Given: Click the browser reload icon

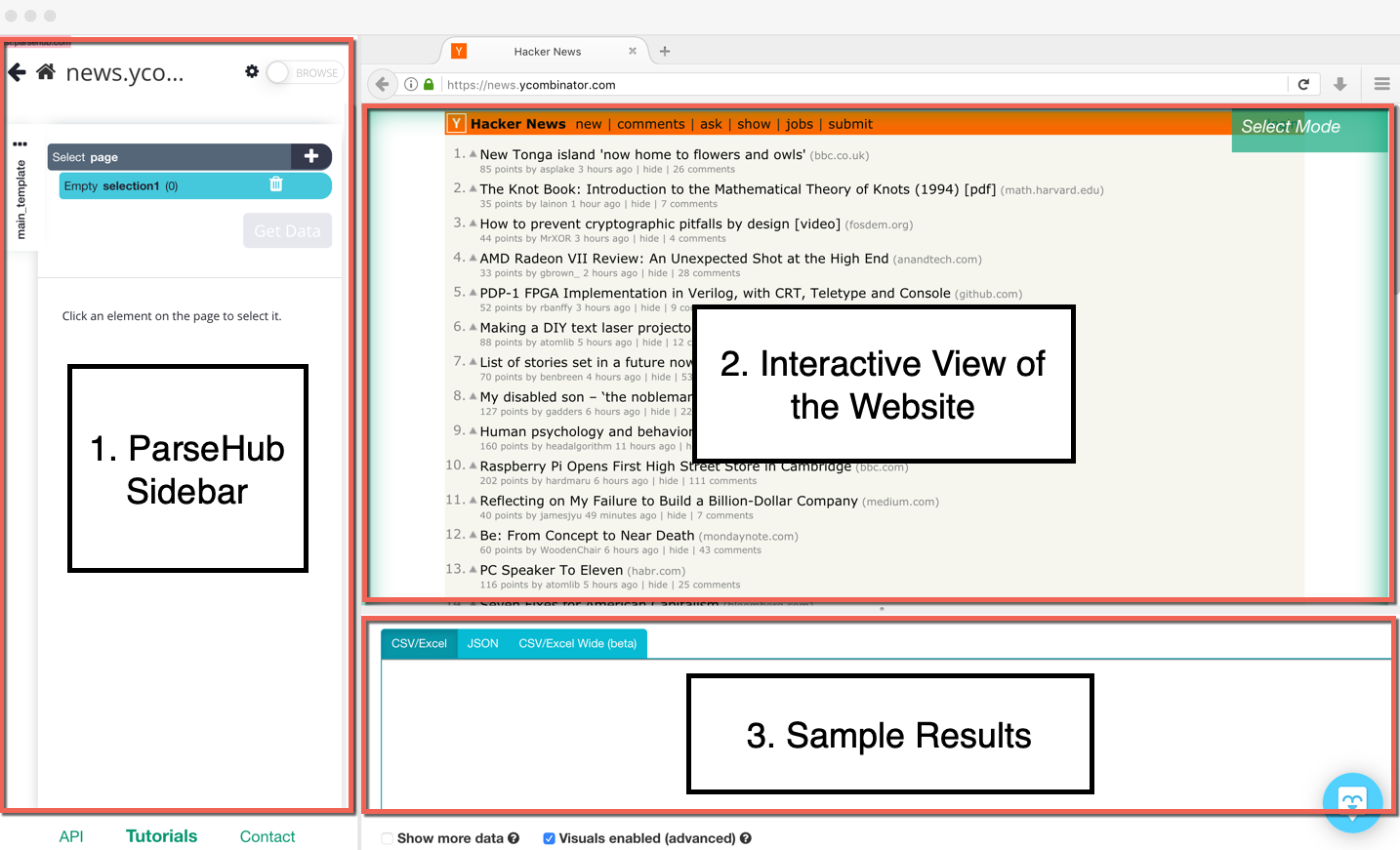Looking at the screenshot, I should 1303,85.
